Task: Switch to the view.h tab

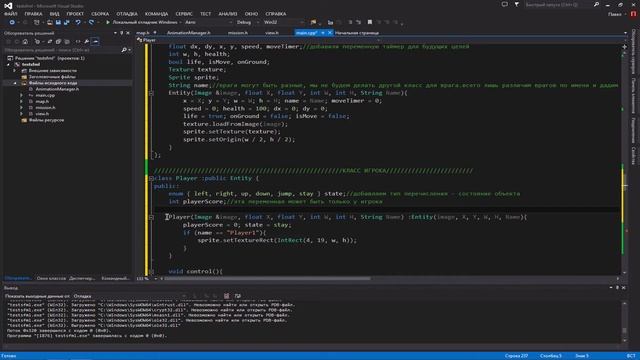Action: (x=272, y=33)
